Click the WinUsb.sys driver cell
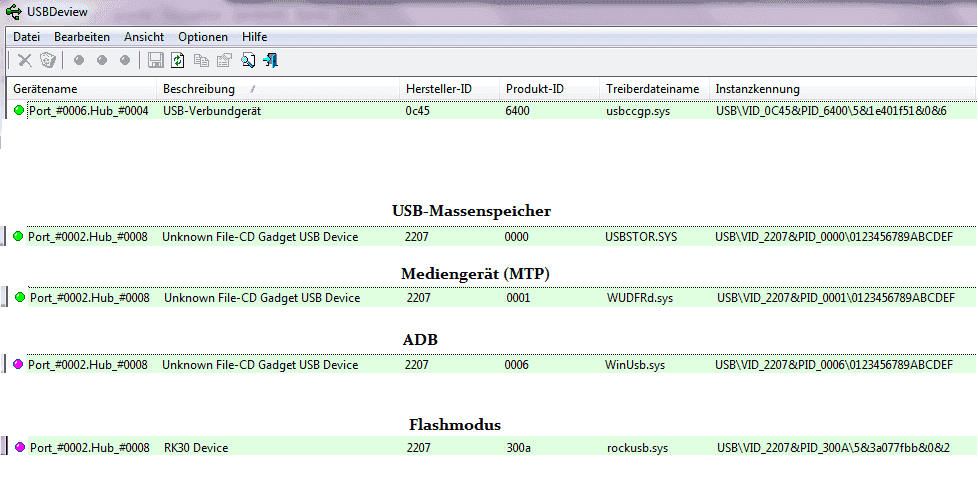 point(636,364)
